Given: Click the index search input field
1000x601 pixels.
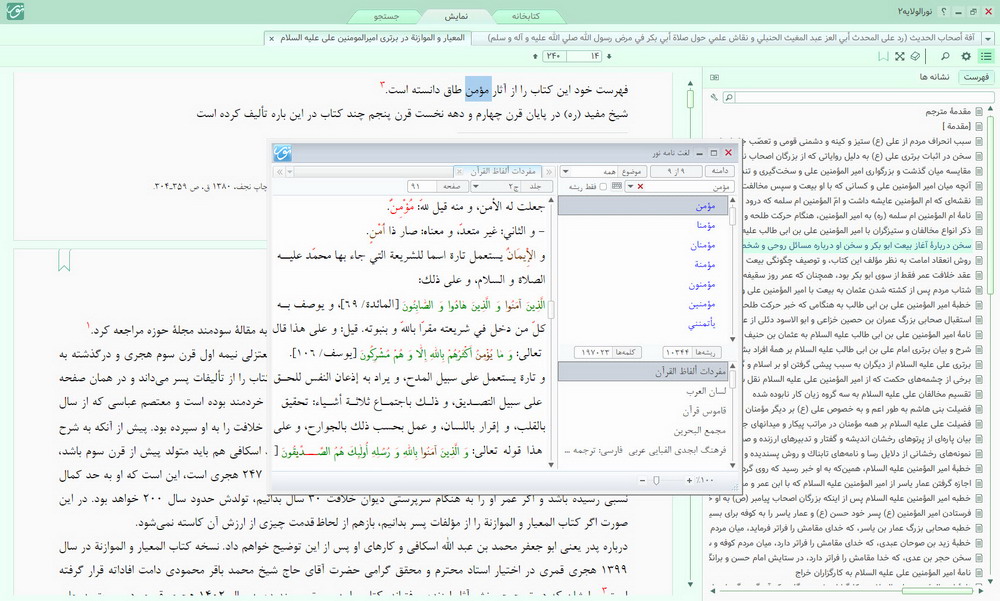Looking at the screenshot, I should coord(864,97).
